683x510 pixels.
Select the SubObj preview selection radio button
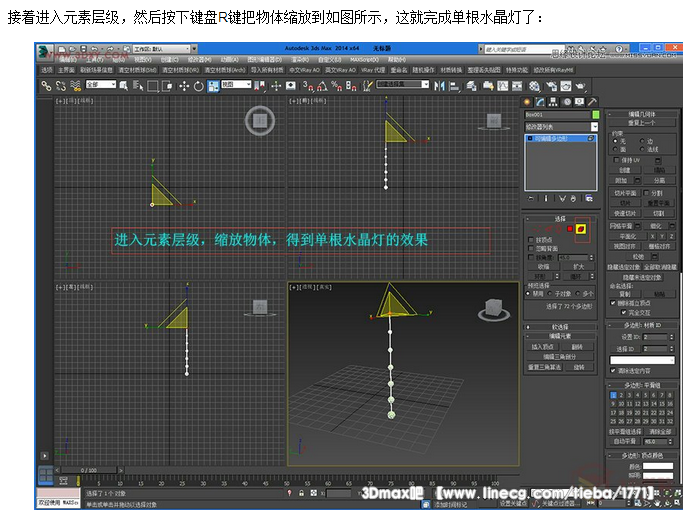coord(551,294)
